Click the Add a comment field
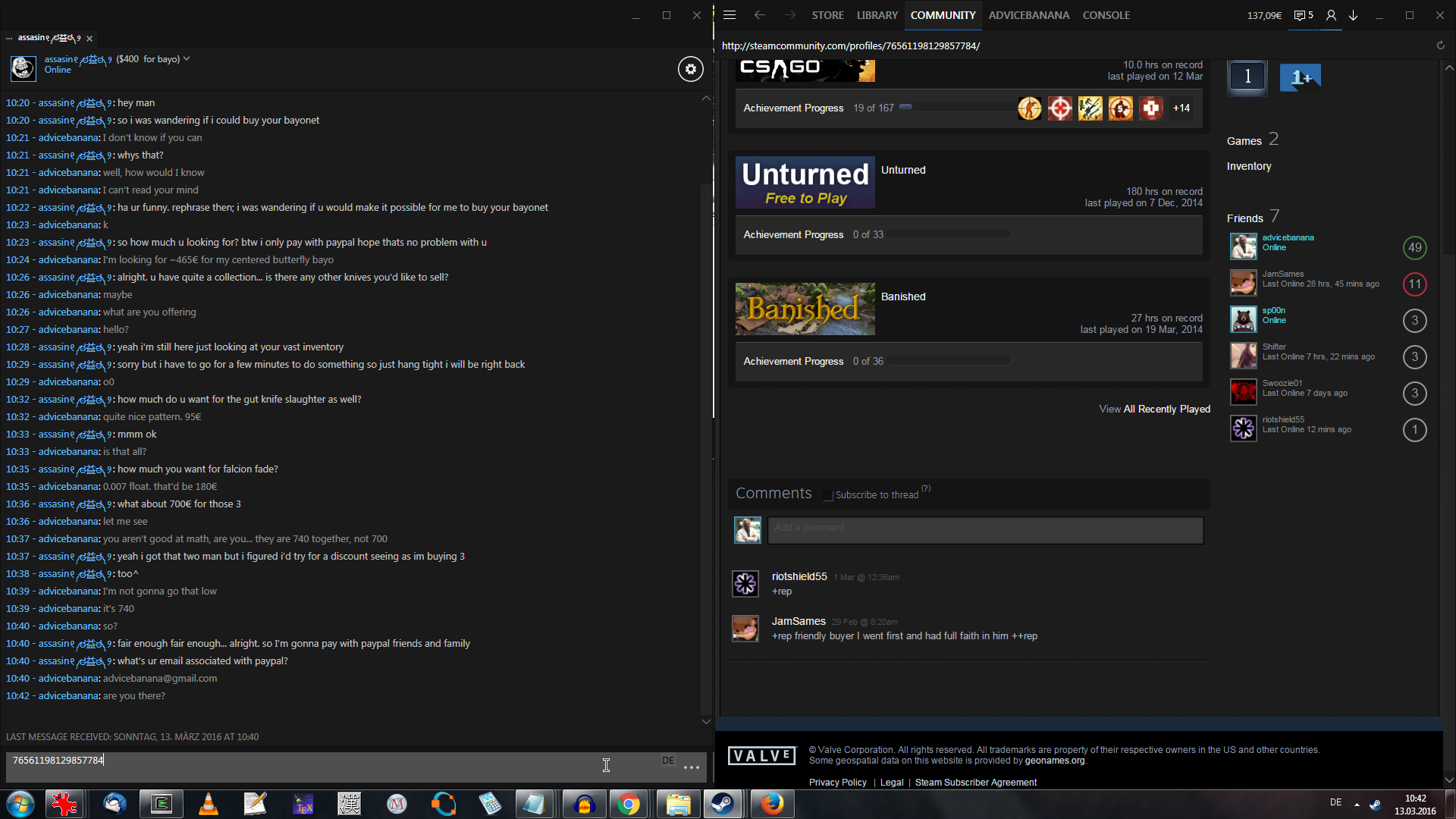 pyautogui.click(x=984, y=529)
